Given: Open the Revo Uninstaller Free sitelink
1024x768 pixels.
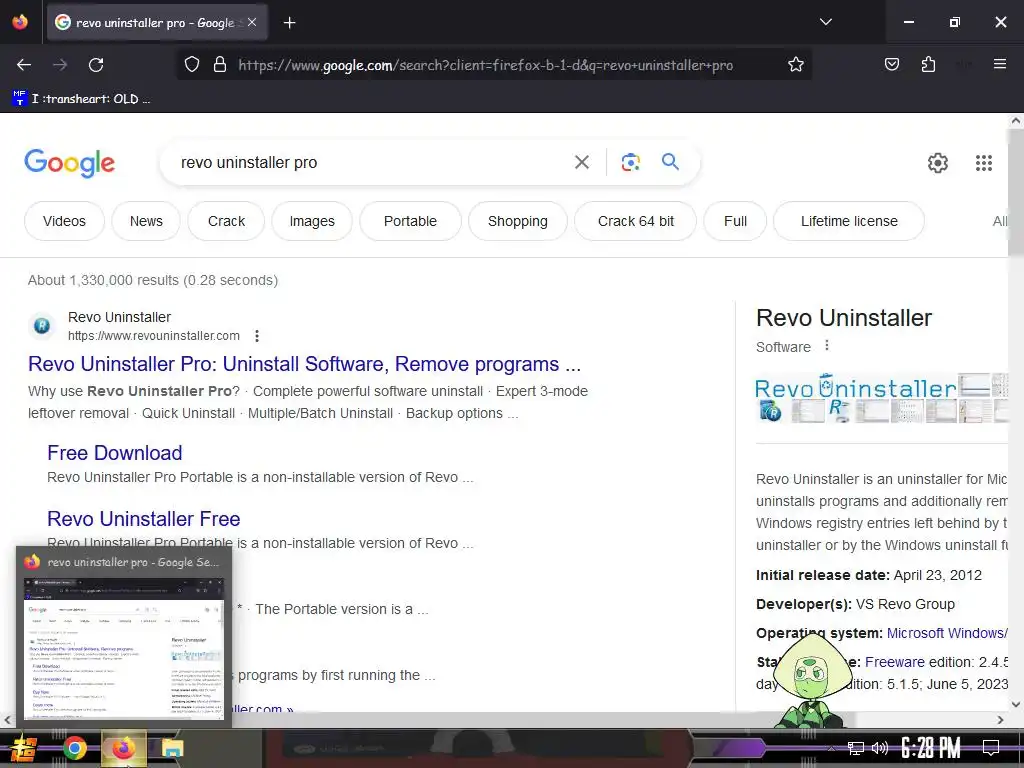Looking at the screenshot, I should tap(144, 519).
